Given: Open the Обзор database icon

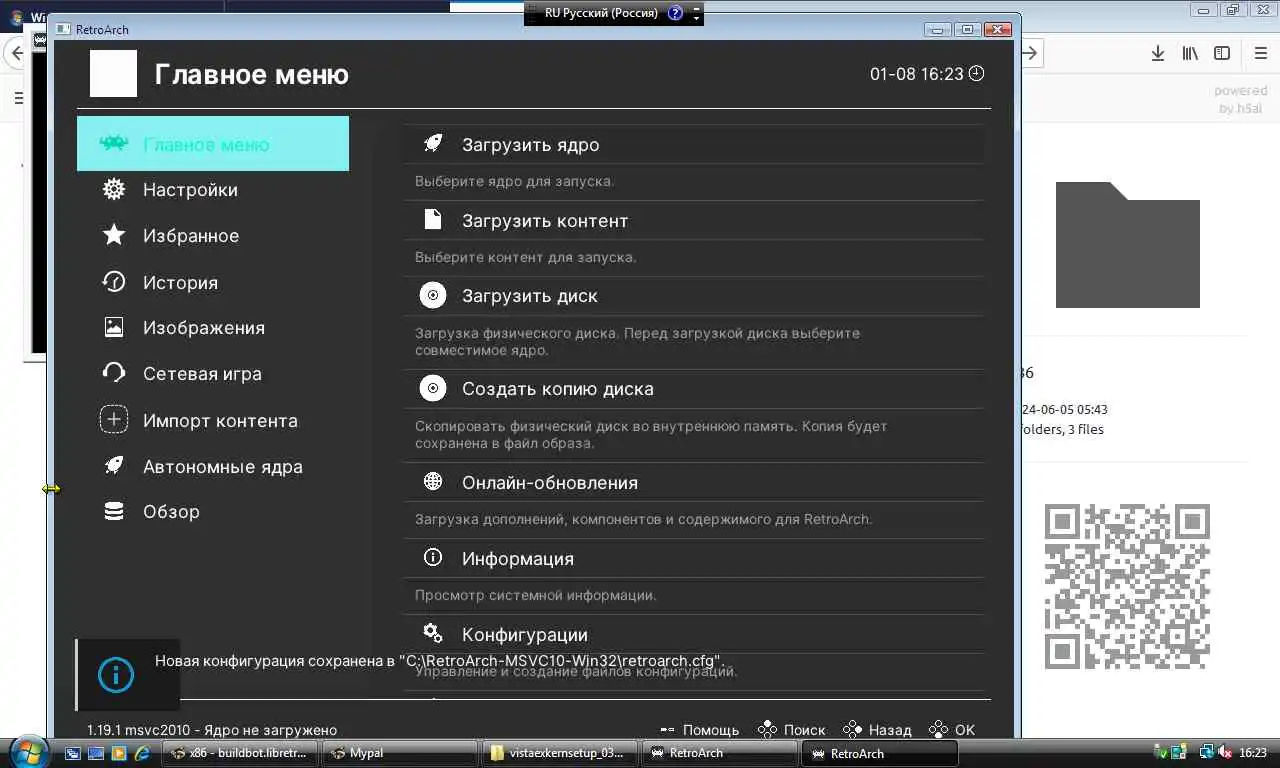Looking at the screenshot, I should coord(114,511).
